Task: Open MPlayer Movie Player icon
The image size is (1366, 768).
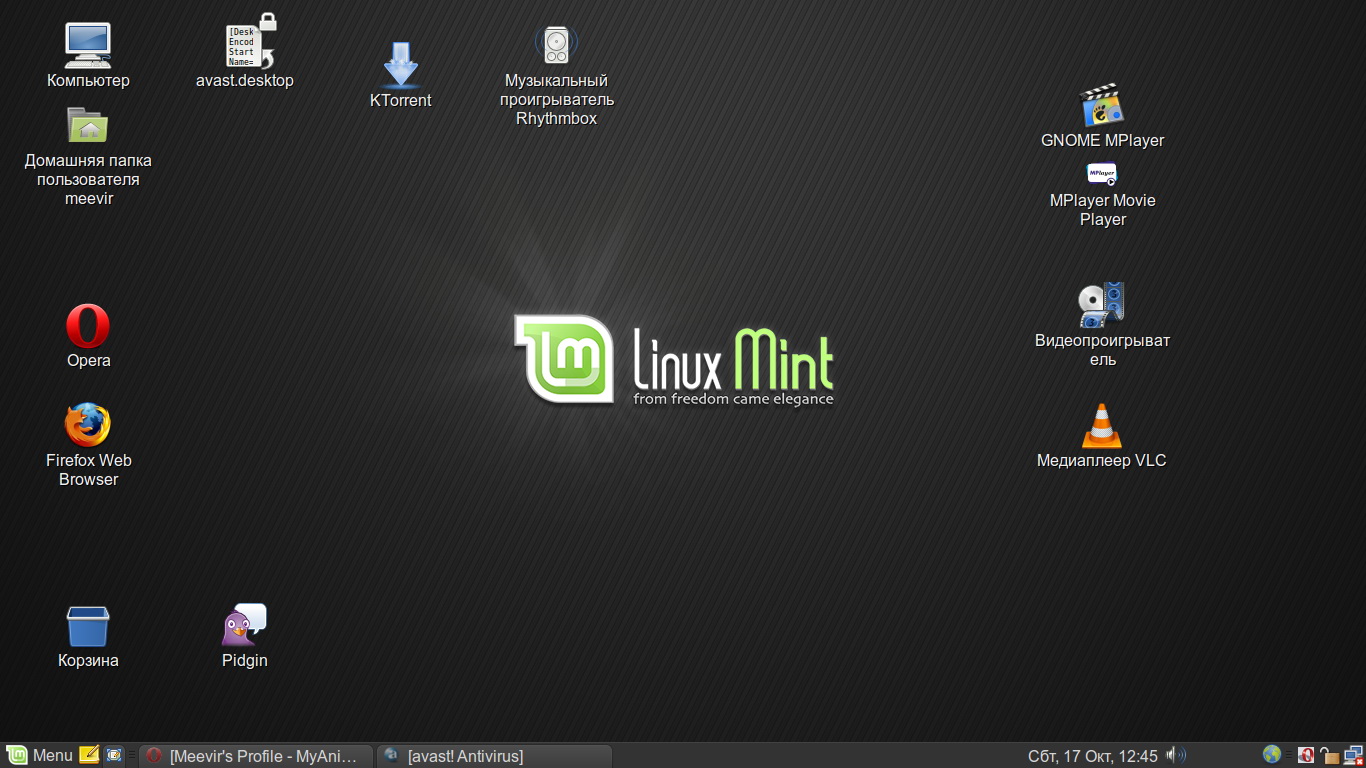Action: point(1102,174)
